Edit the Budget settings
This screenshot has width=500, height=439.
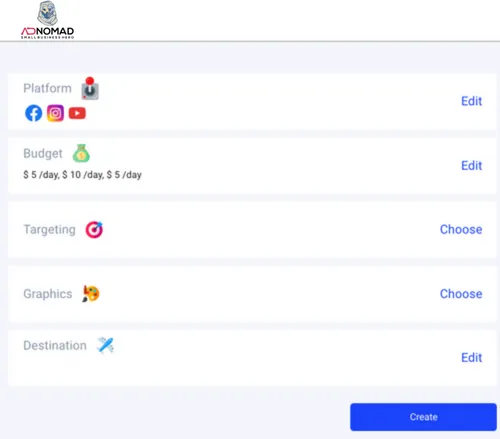pos(472,165)
